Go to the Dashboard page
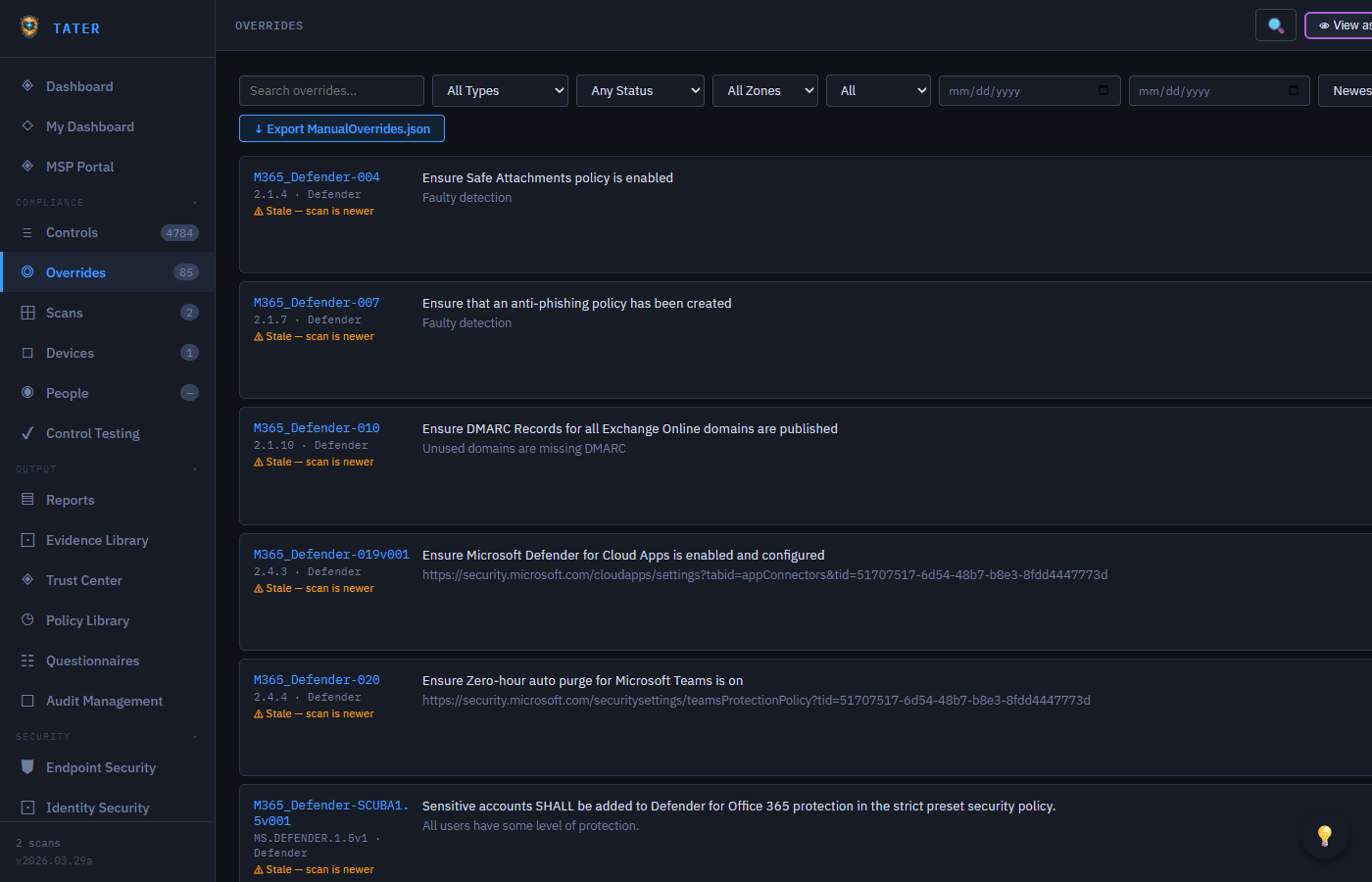 [x=108, y=86]
